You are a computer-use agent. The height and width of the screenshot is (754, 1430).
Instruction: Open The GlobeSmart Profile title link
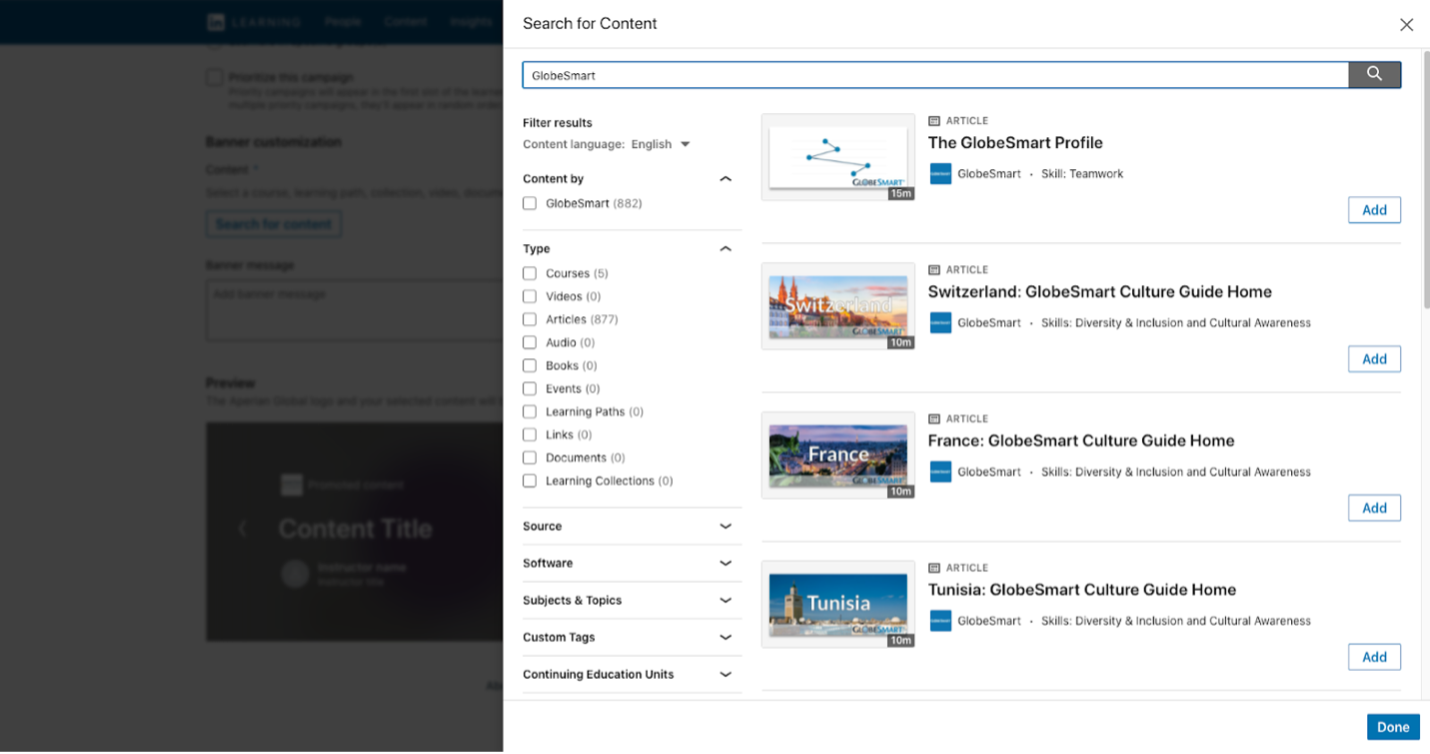(x=1015, y=143)
